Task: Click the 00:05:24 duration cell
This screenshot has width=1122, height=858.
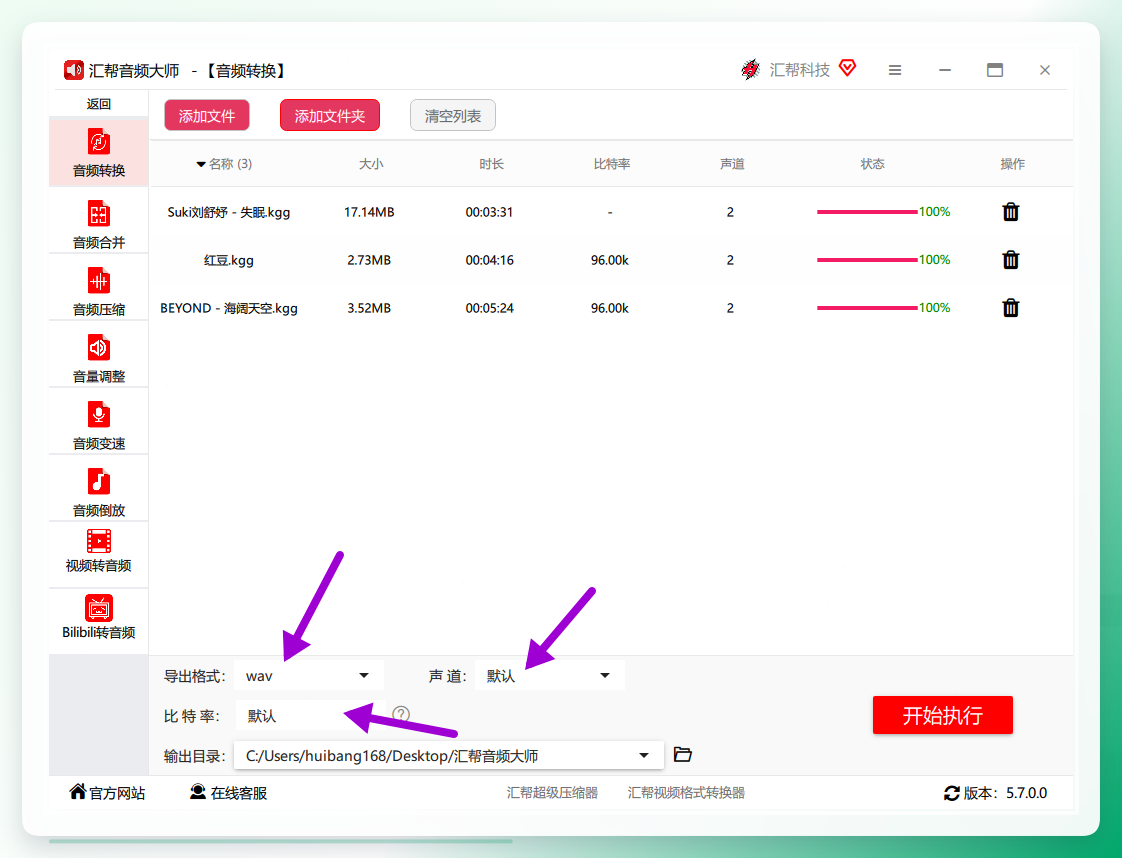Action: tap(489, 308)
